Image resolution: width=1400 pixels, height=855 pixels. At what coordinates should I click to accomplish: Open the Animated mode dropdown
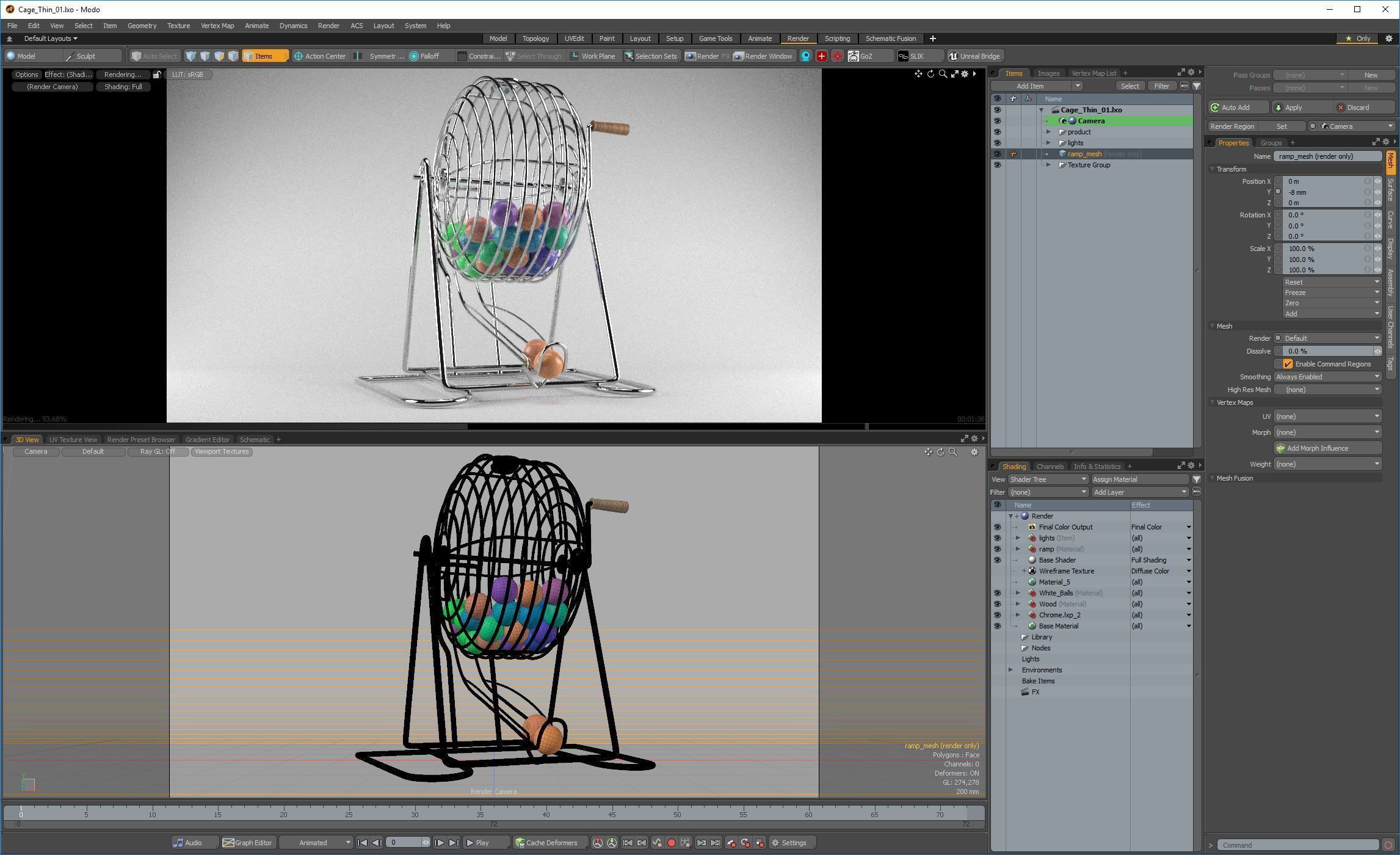click(x=316, y=843)
